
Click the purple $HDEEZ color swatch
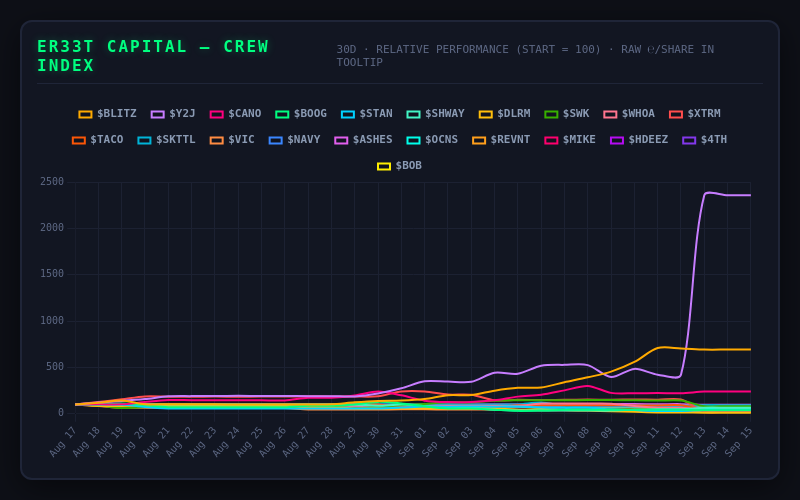click(617, 140)
